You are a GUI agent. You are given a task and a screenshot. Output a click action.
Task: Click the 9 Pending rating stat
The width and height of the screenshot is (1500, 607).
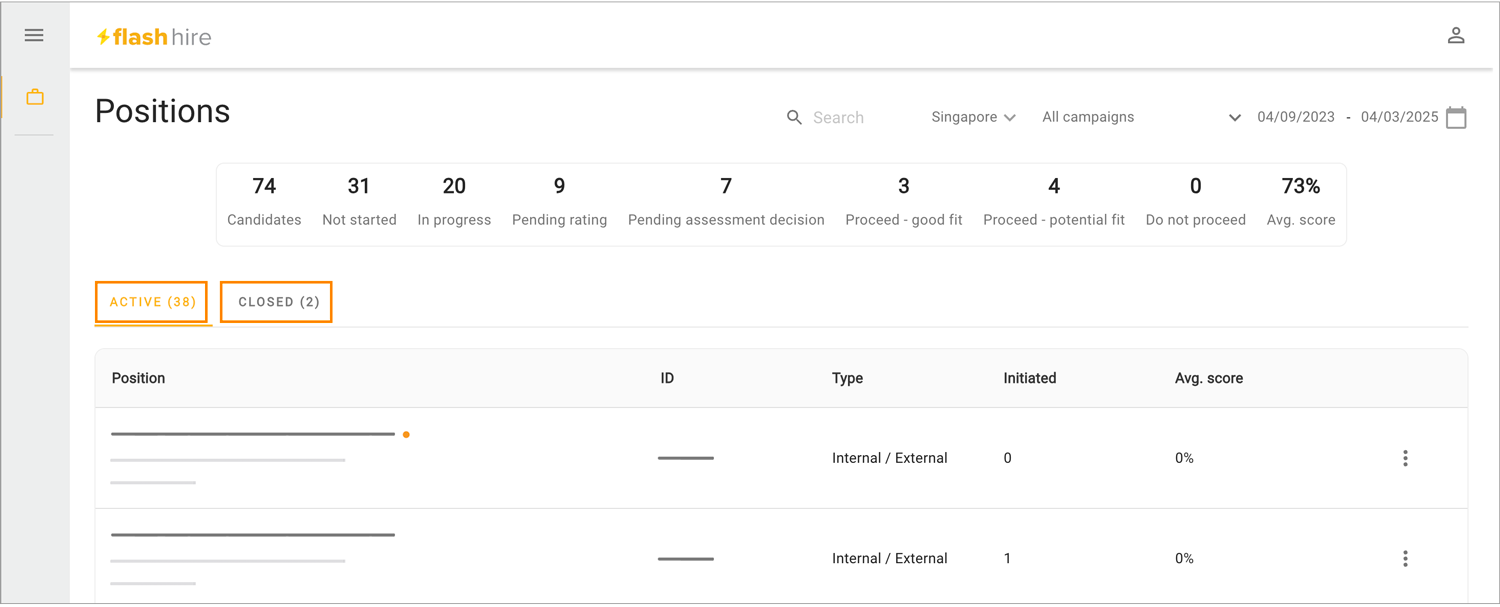559,203
